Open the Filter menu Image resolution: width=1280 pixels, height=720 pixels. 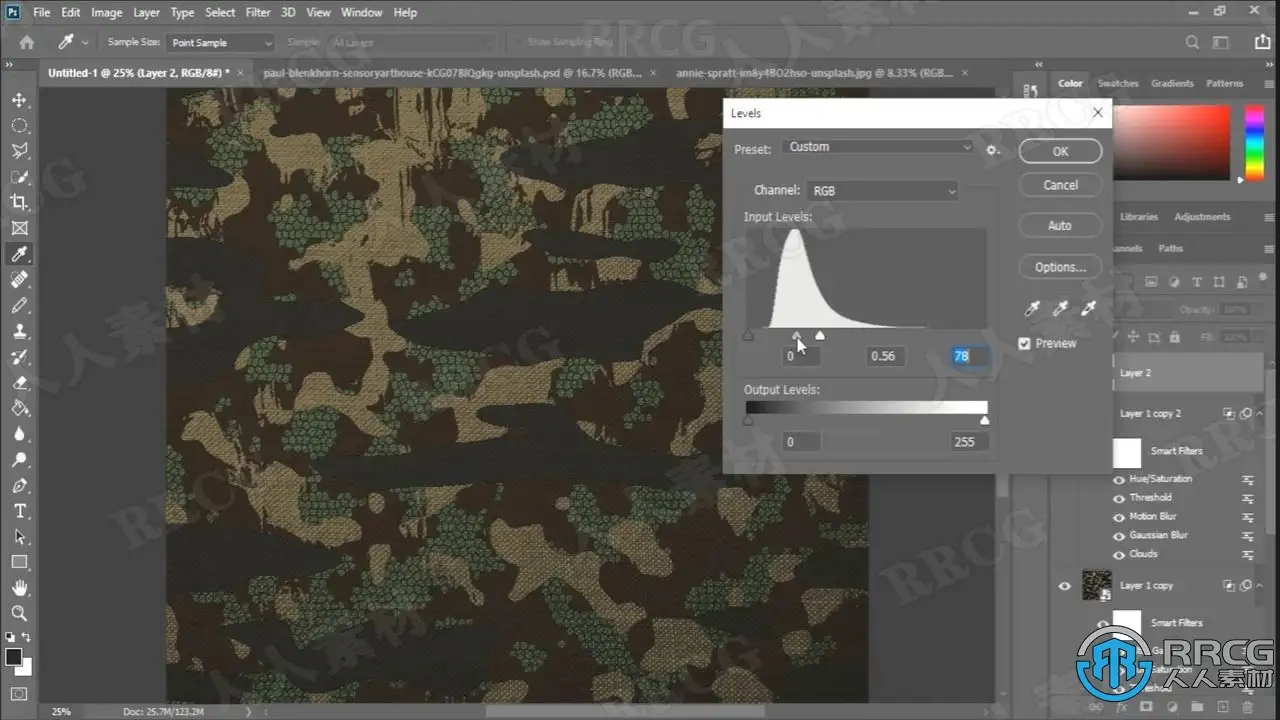click(x=258, y=13)
